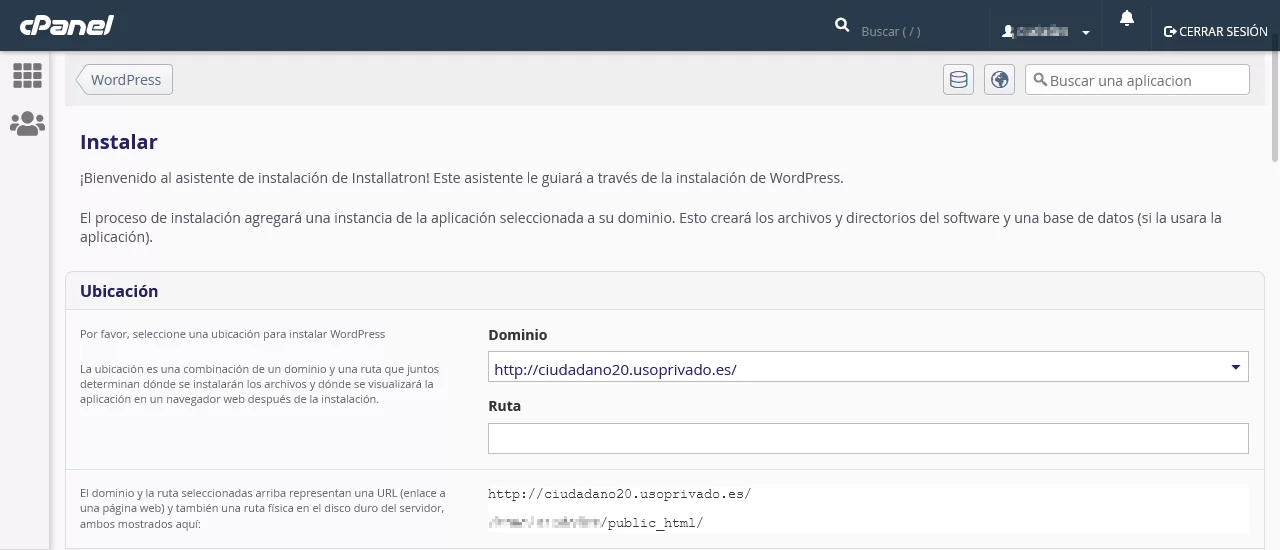
Task: Open the apps grid icon in sidebar
Action: pos(27,75)
